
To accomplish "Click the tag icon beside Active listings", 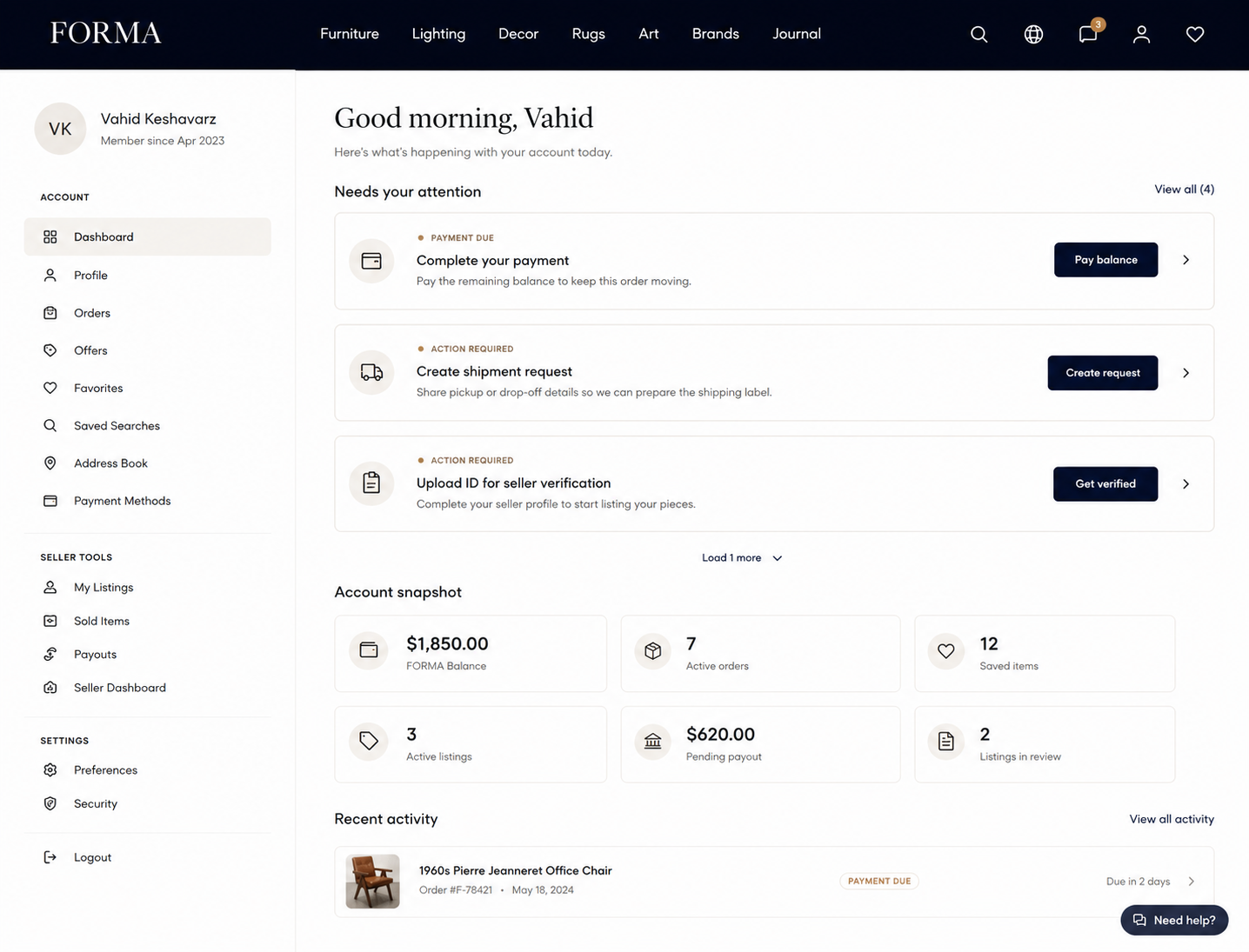I will [369, 741].
